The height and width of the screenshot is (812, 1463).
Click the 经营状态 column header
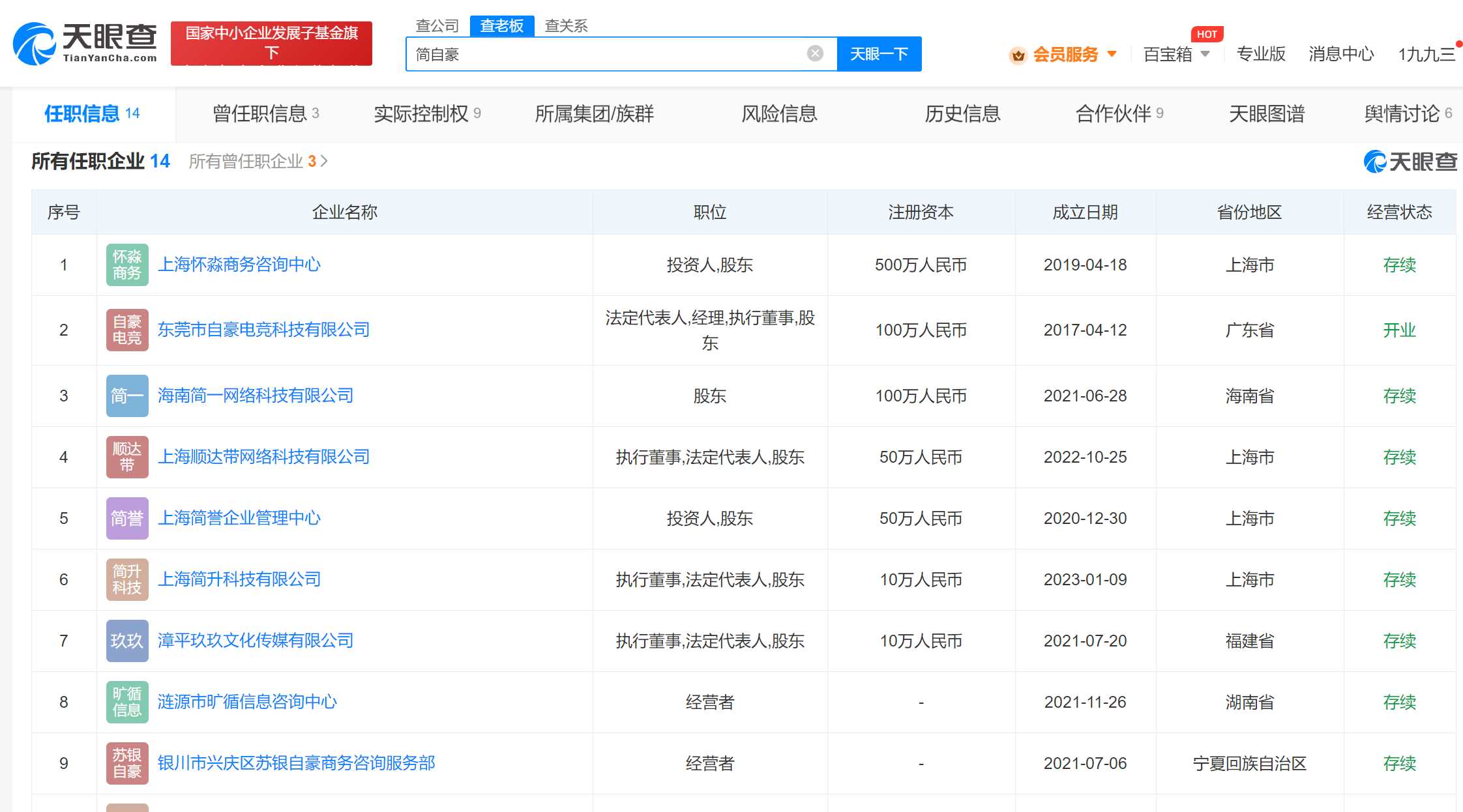[1399, 212]
